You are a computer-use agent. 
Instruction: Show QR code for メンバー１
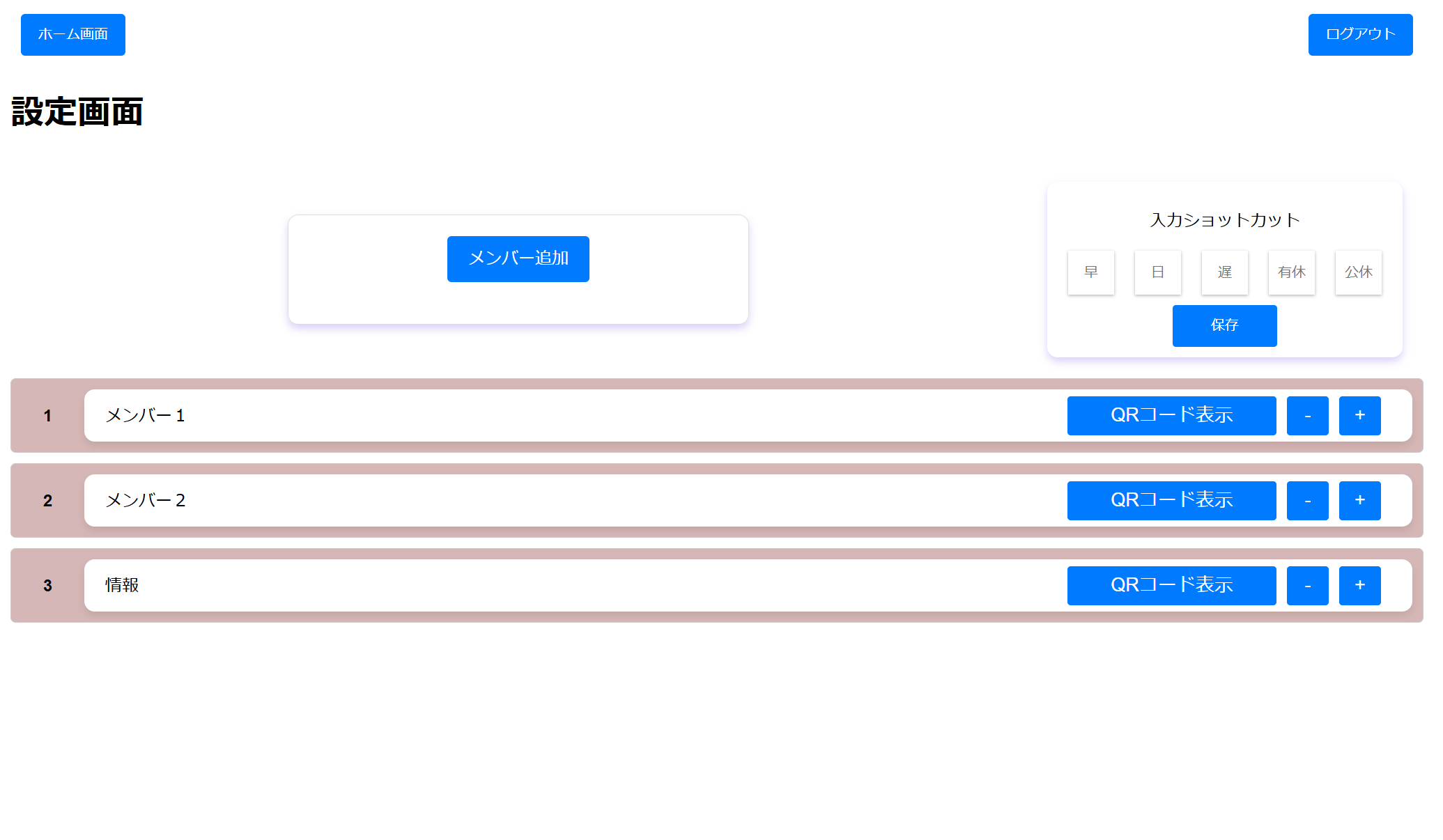click(1171, 416)
